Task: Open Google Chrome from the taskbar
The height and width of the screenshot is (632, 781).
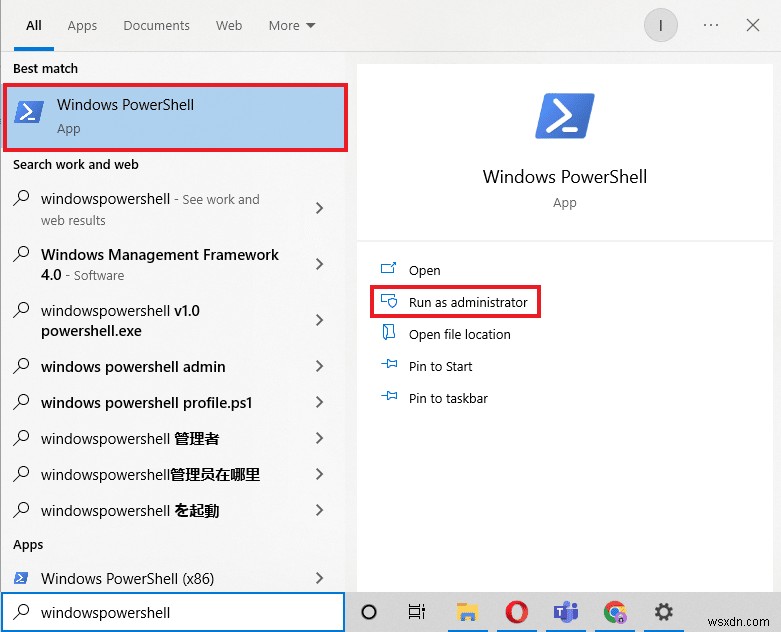Action: coord(615,612)
